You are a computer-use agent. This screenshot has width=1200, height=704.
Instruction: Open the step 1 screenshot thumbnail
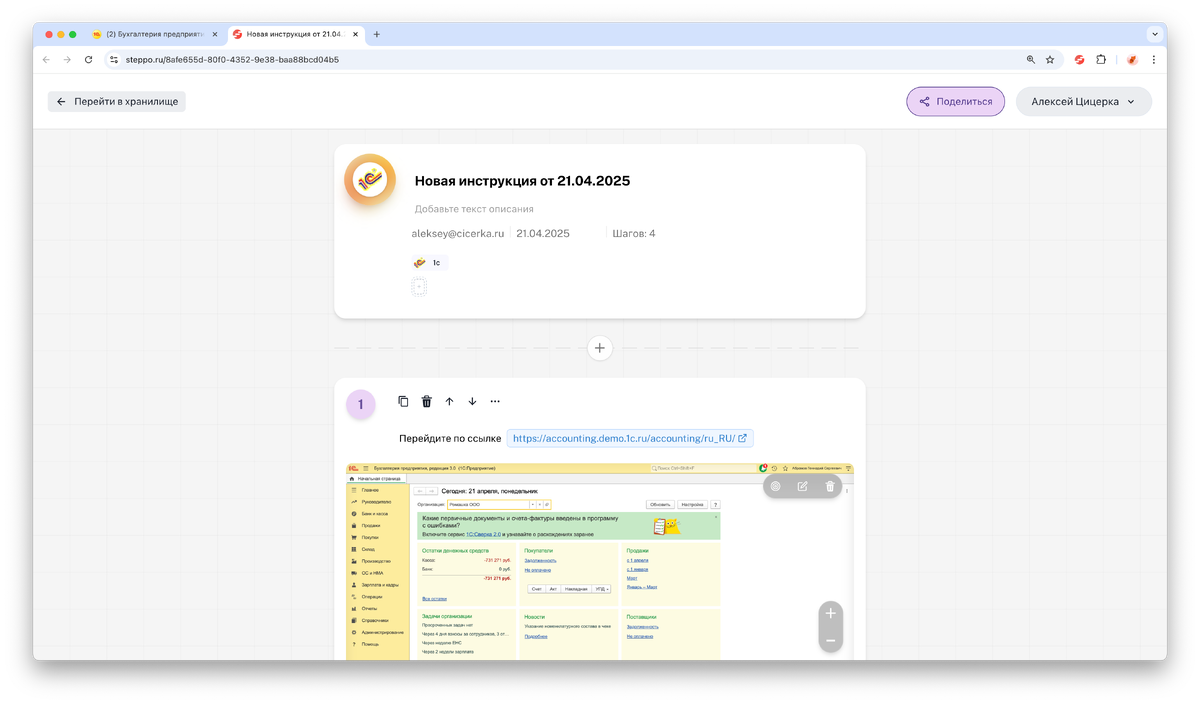(x=600, y=561)
